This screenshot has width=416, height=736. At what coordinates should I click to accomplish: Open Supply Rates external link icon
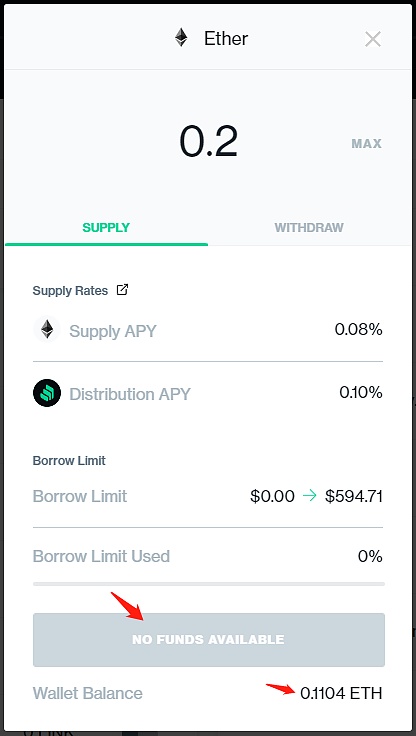tap(122, 290)
